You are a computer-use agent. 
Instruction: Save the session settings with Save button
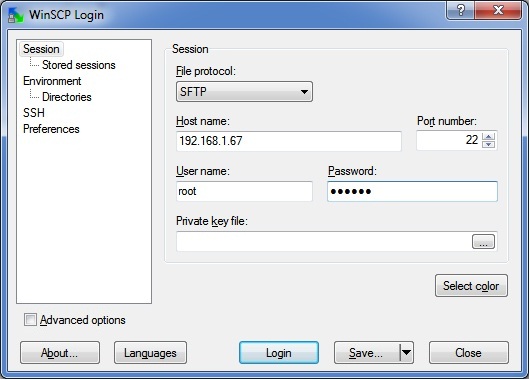[x=367, y=353]
